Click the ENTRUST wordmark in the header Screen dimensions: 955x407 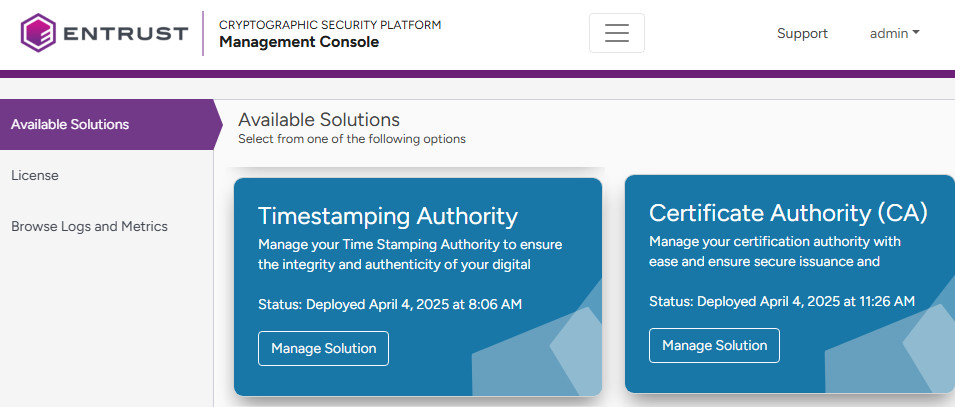125,34
